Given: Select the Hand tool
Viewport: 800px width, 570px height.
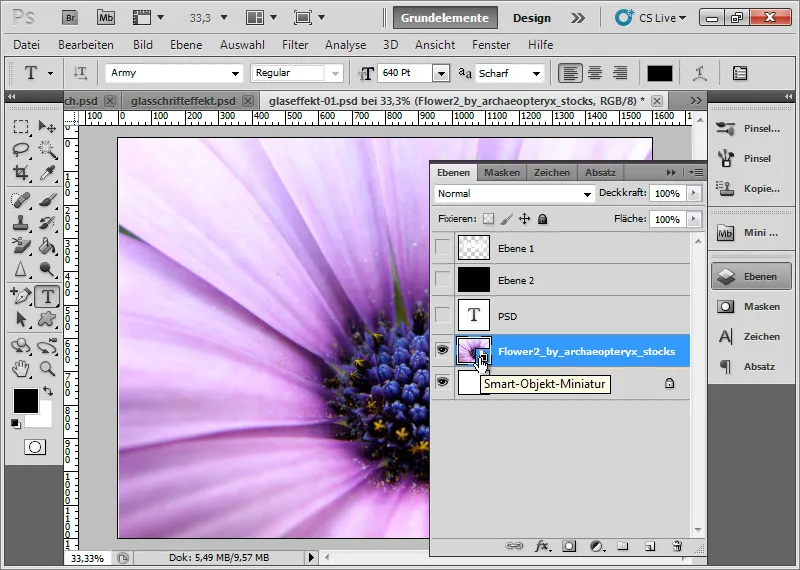Looking at the screenshot, I should point(21,368).
